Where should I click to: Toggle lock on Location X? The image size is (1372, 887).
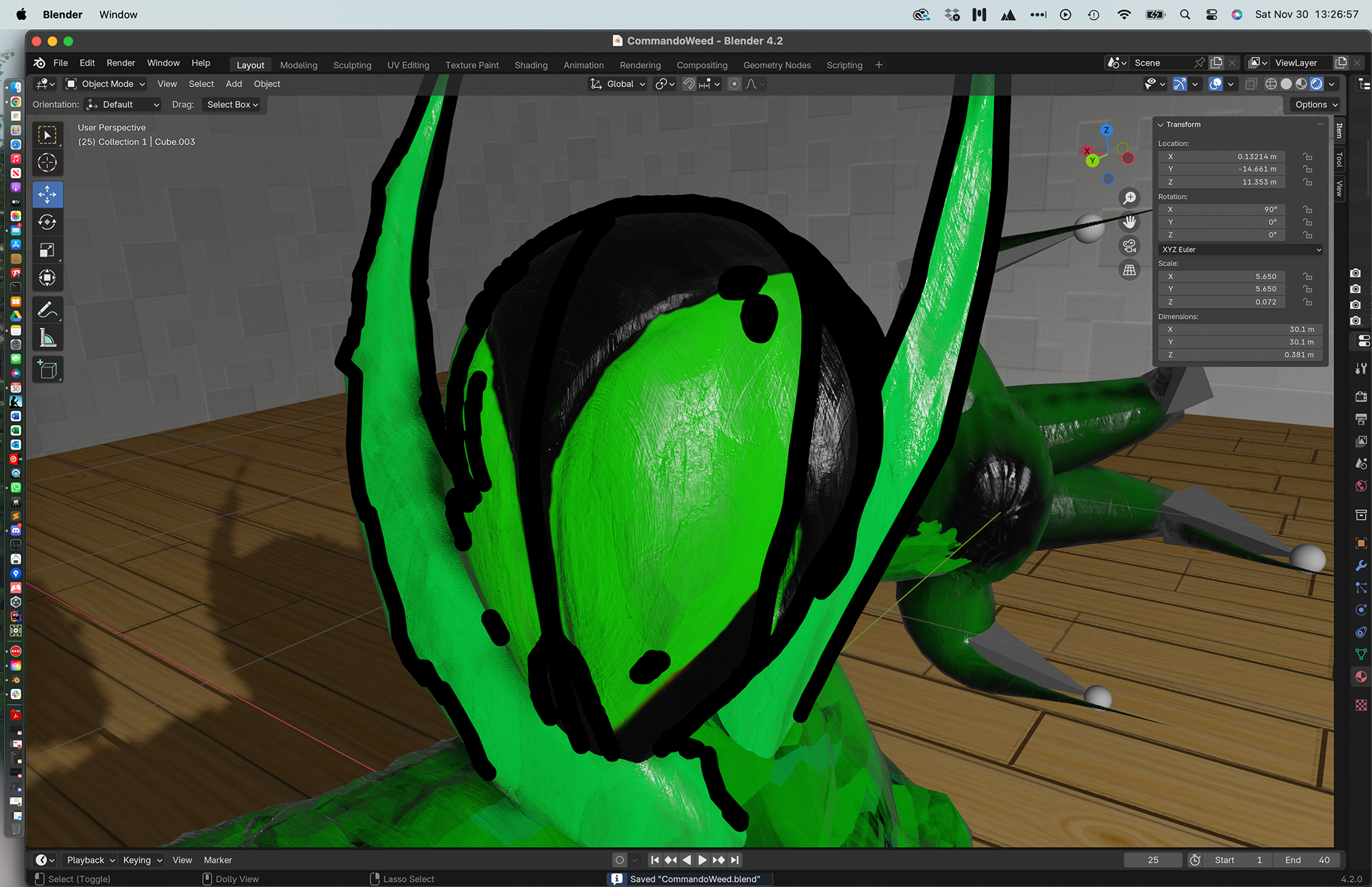pos(1307,157)
